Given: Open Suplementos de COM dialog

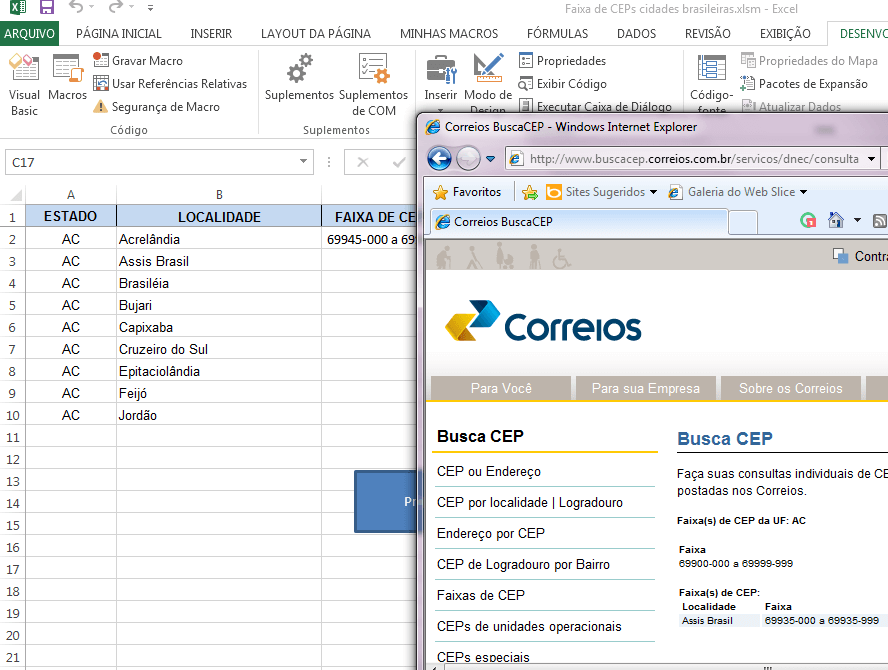Looking at the screenshot, I should [373, 84].
